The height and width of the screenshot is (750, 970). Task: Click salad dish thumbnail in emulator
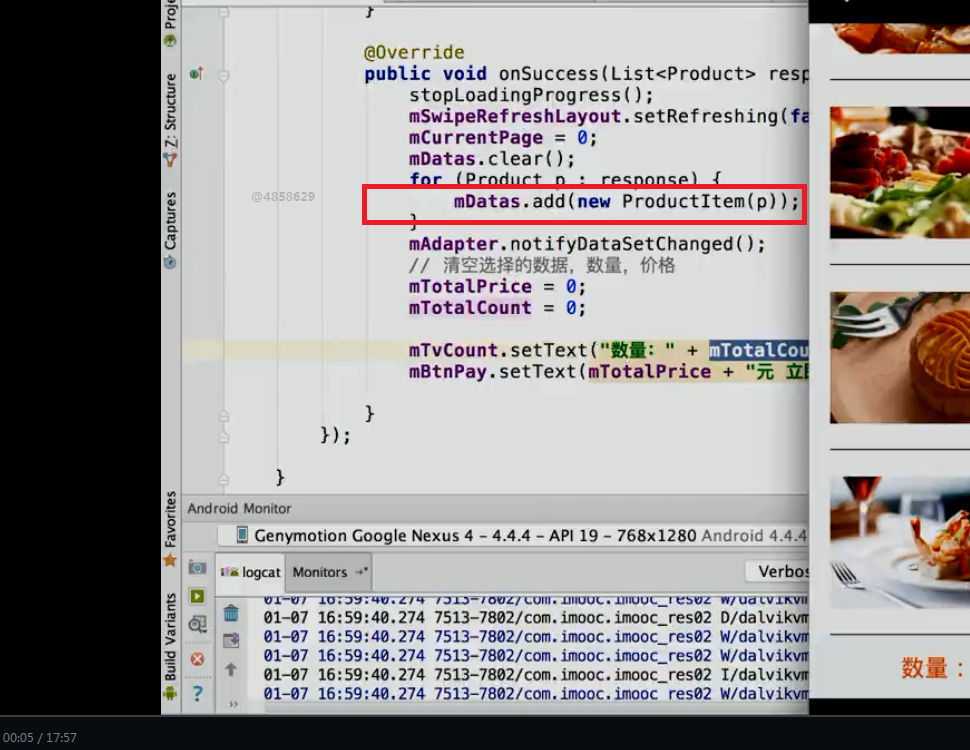pyautogui.click(x=899, y=173)
